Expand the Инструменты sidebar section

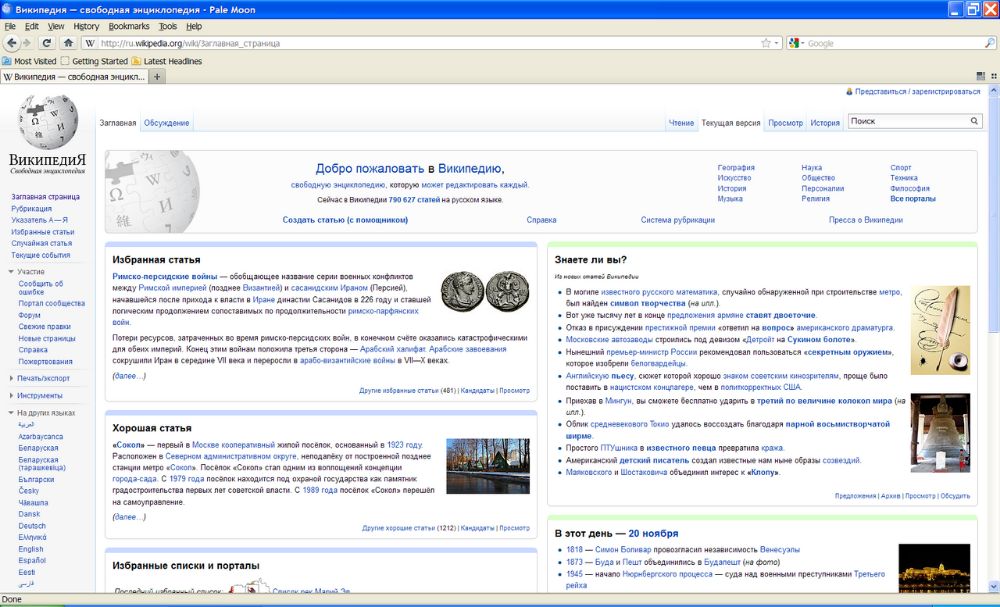coord(11,395)
